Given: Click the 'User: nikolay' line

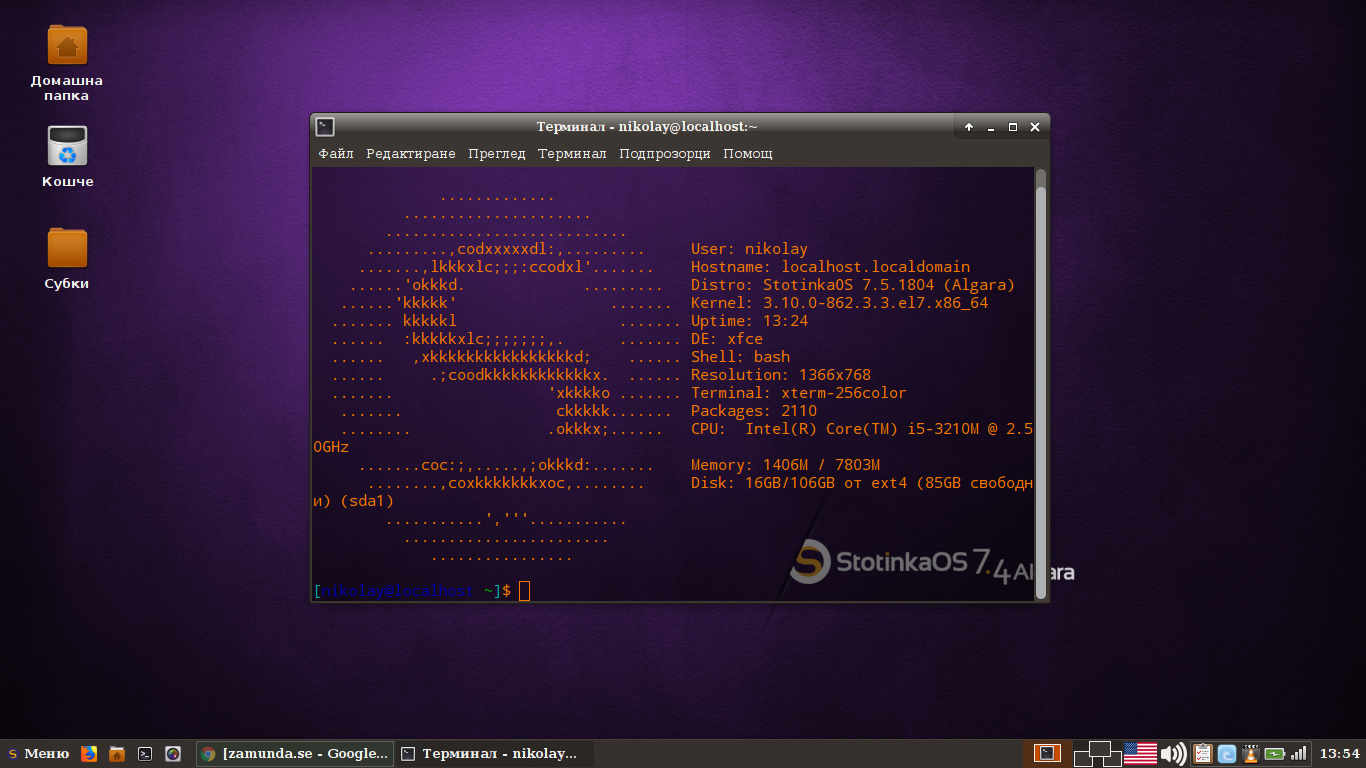Looking at the screenshot, I should pyautogui.click(x=749, y=249).
